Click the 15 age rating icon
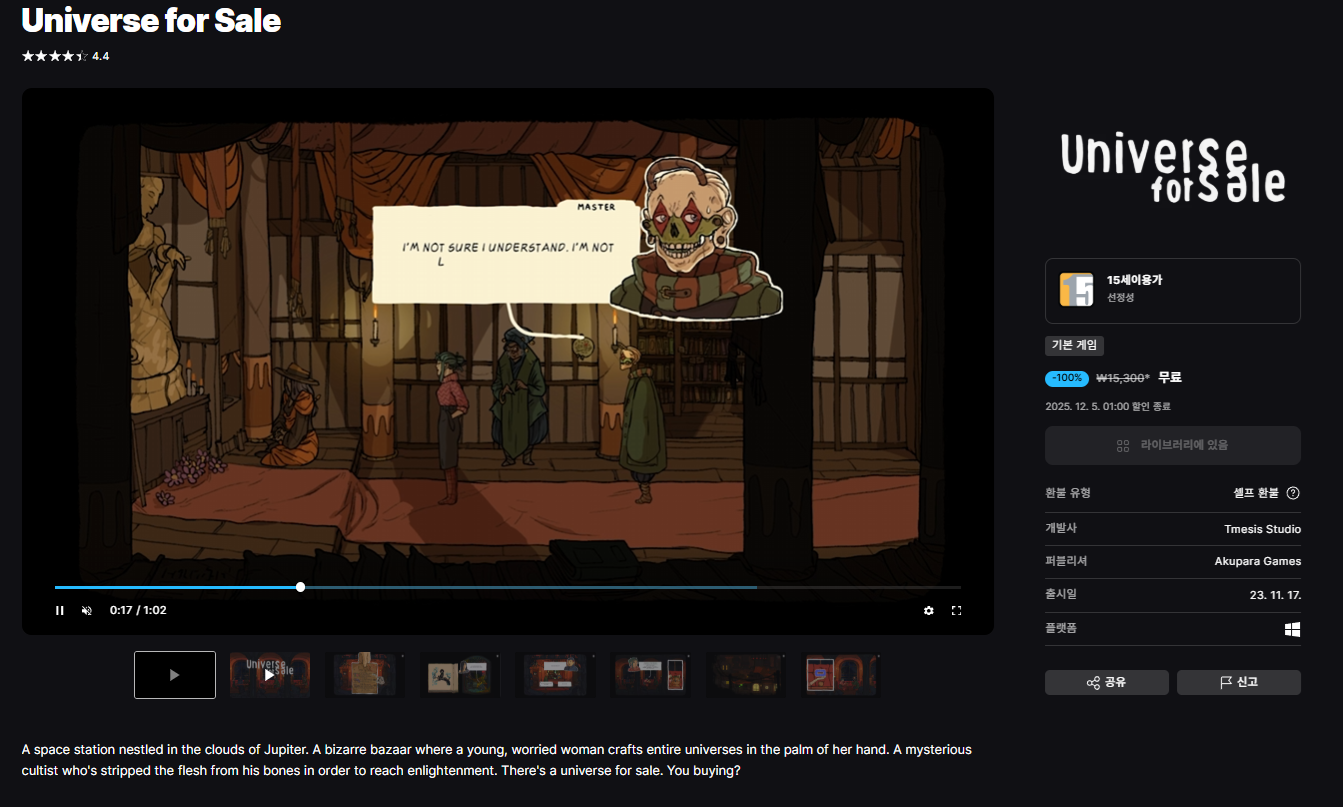Screen dimensions: 1343x807 point(1076,289)
